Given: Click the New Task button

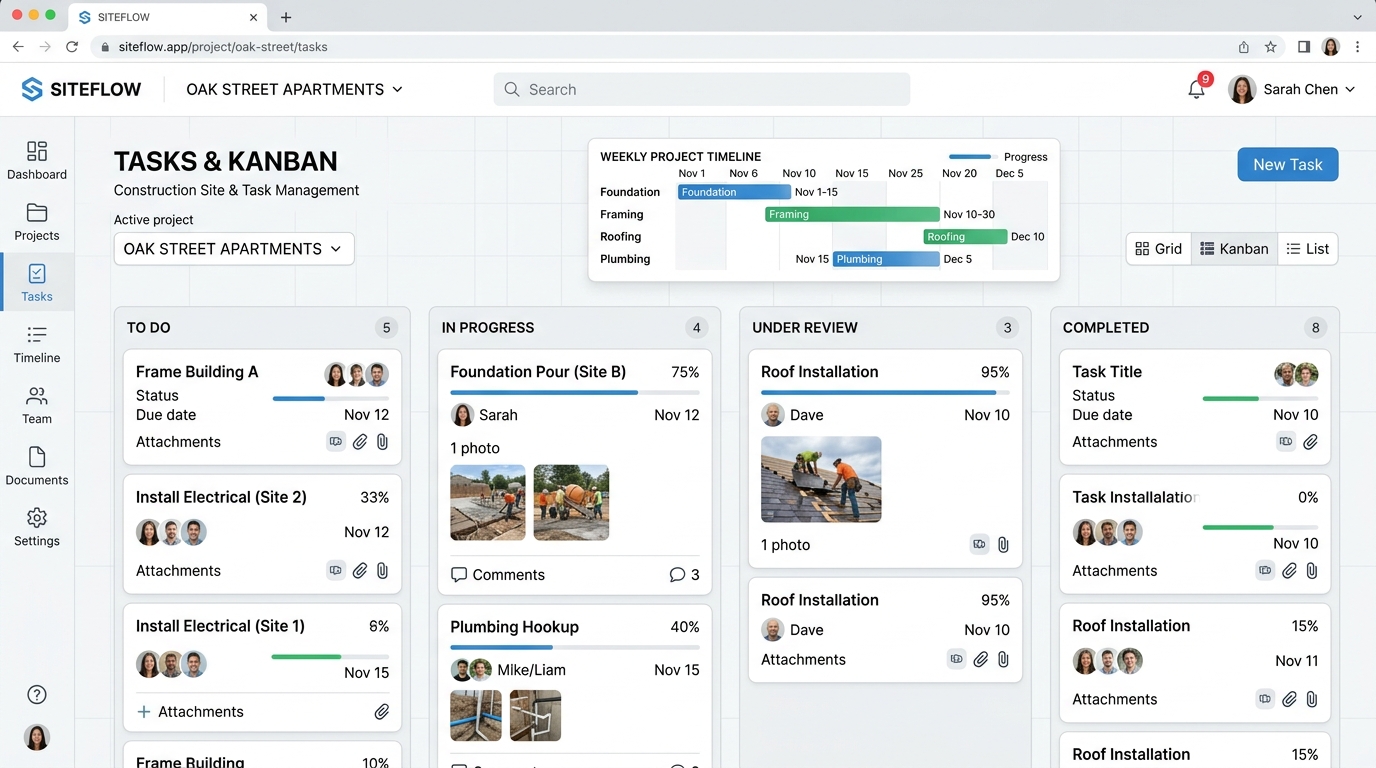Looking at the screenshot, I should tap(1288, 165).
